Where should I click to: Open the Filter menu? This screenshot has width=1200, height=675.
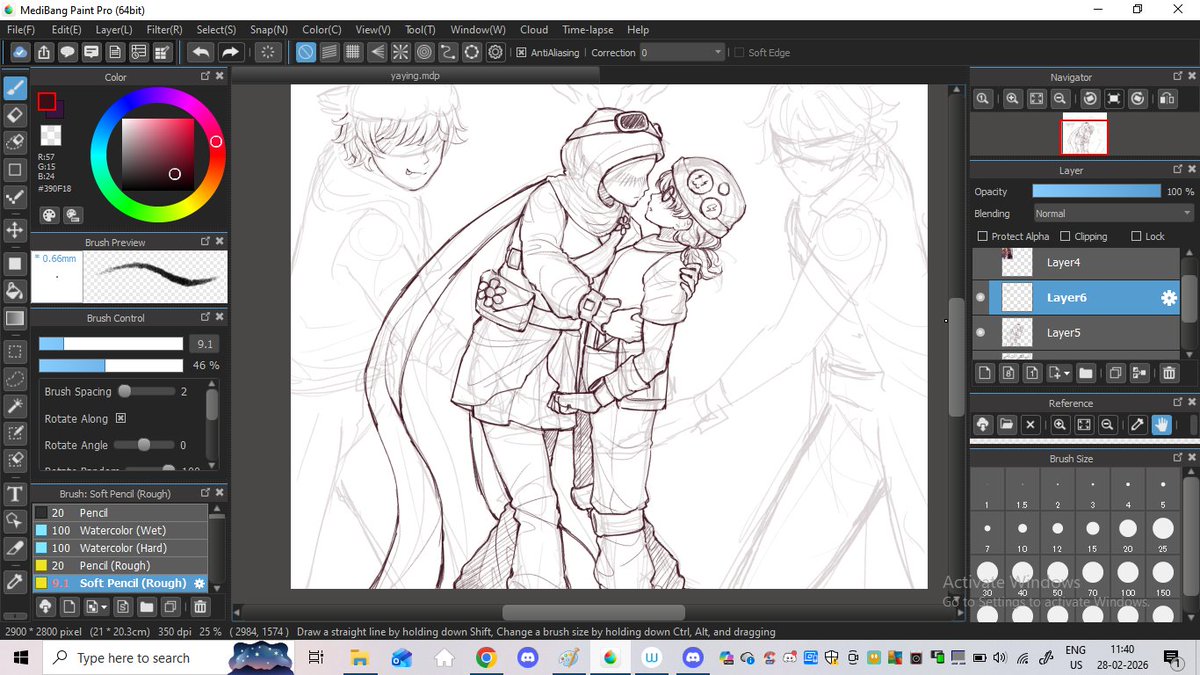[x=164, y=30]
